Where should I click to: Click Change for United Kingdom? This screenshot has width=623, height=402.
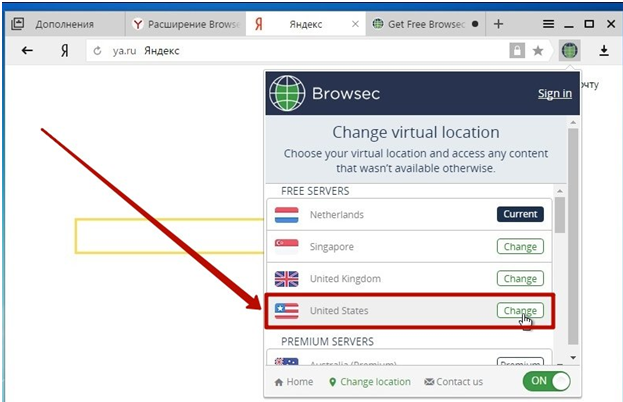(x=520, y=278)
